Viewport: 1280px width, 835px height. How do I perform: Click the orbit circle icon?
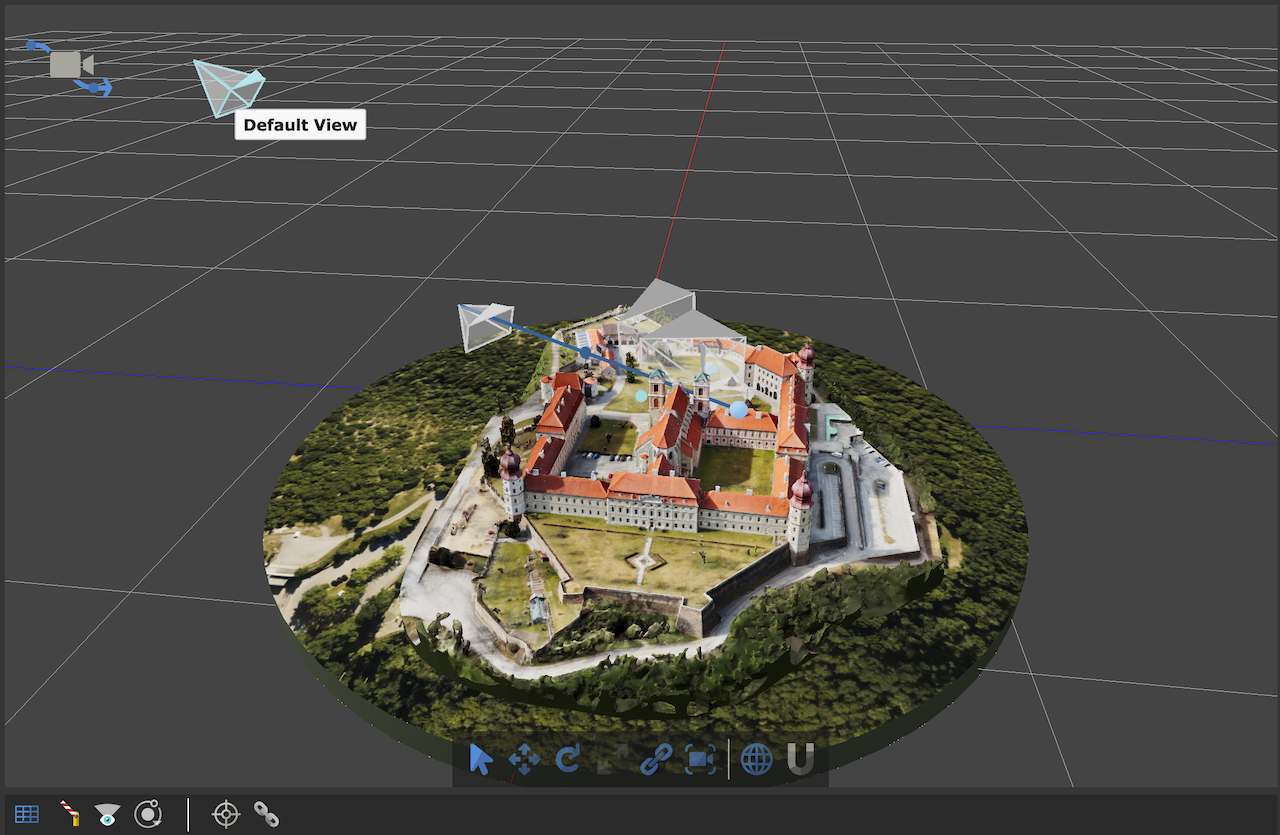pyautogui.click(x=148, y=814)
